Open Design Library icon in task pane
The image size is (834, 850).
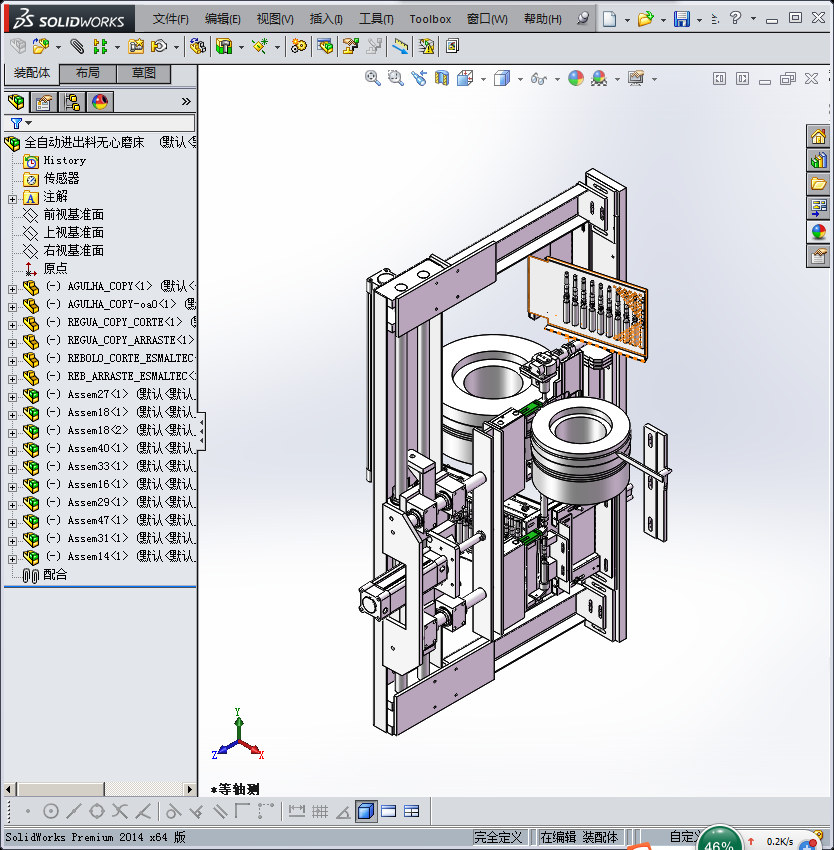(819, 160)
